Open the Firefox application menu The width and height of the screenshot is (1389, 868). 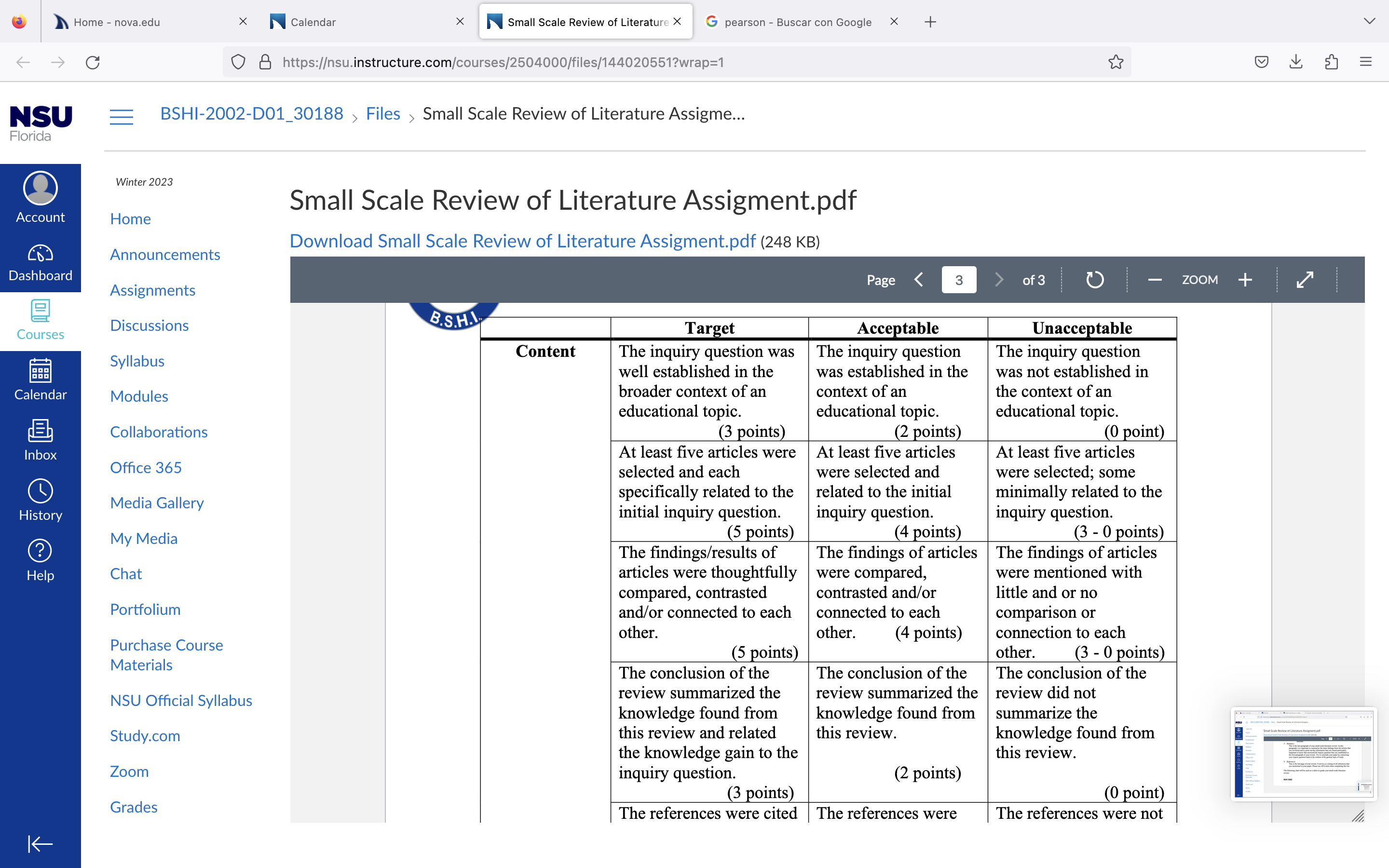(1365, 62)
